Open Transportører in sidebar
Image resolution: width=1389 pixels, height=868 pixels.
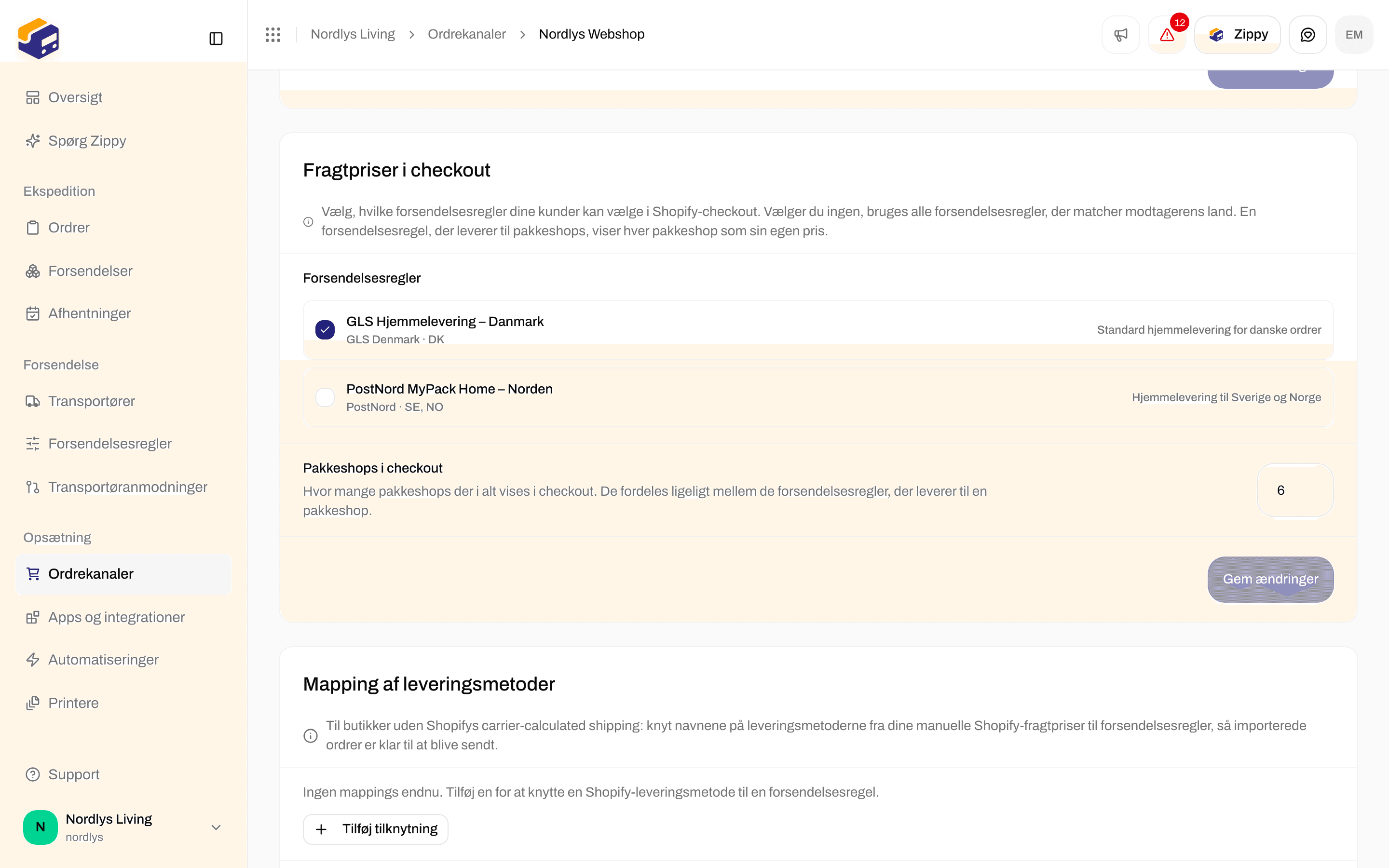pos(123,401)
